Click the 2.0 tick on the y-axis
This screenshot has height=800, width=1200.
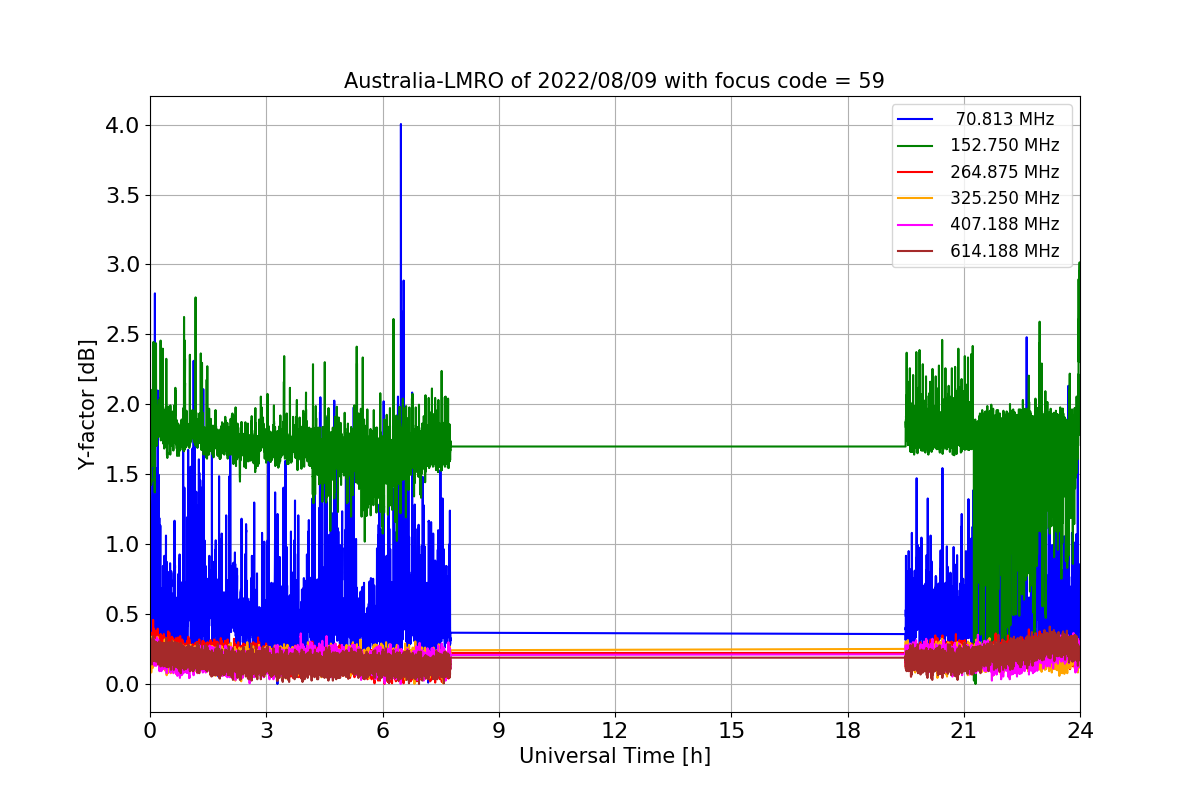124,405
